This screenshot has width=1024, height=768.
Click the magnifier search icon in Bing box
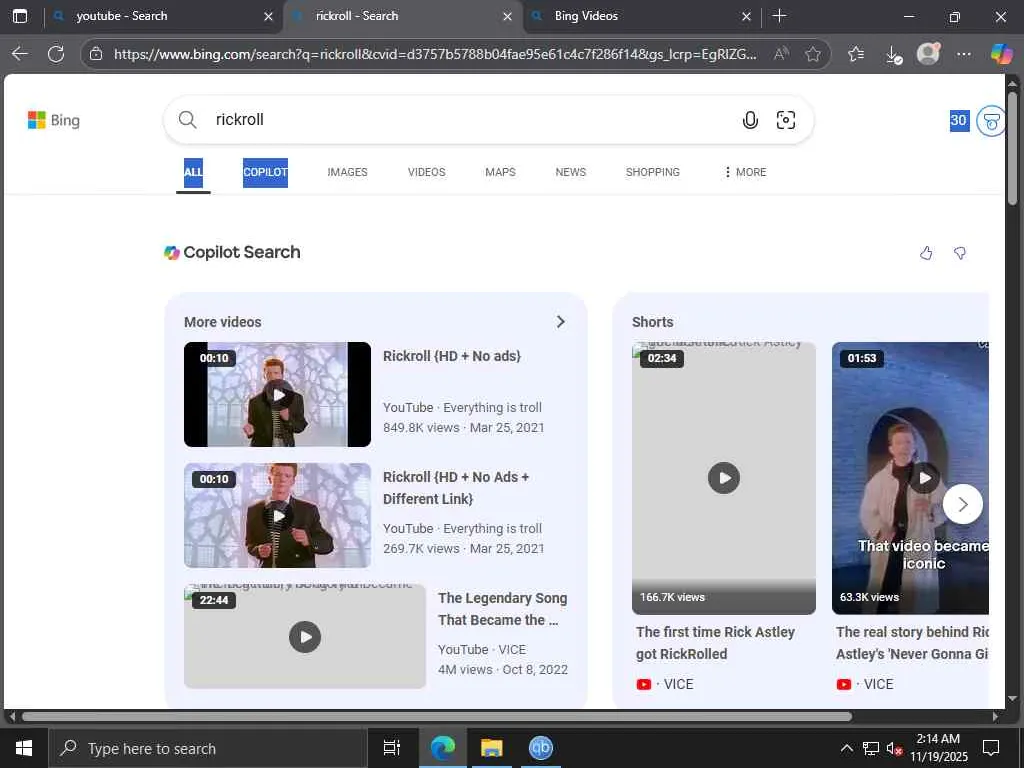[187, 120]
